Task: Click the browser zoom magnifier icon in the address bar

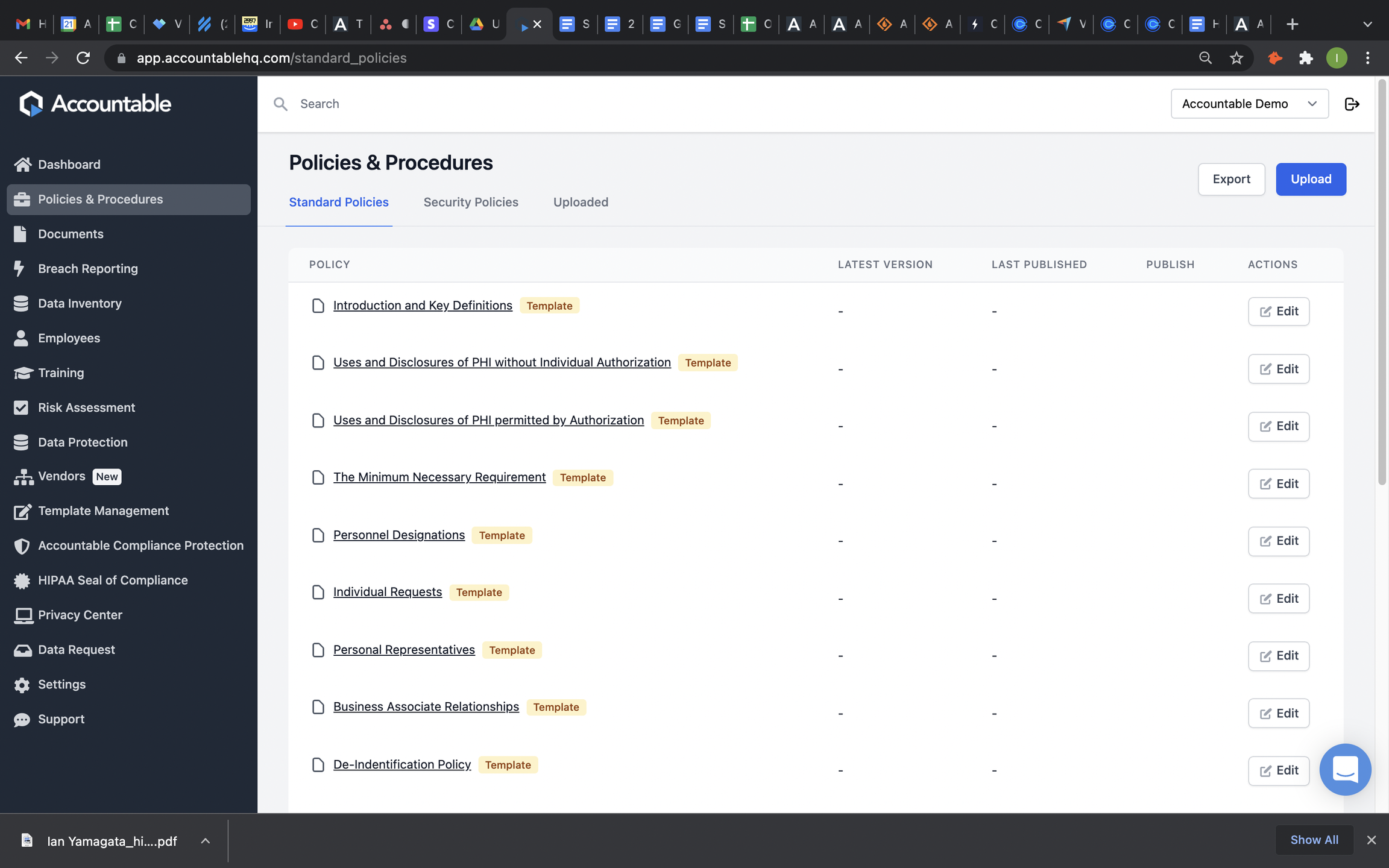Action: point(1205,58)
